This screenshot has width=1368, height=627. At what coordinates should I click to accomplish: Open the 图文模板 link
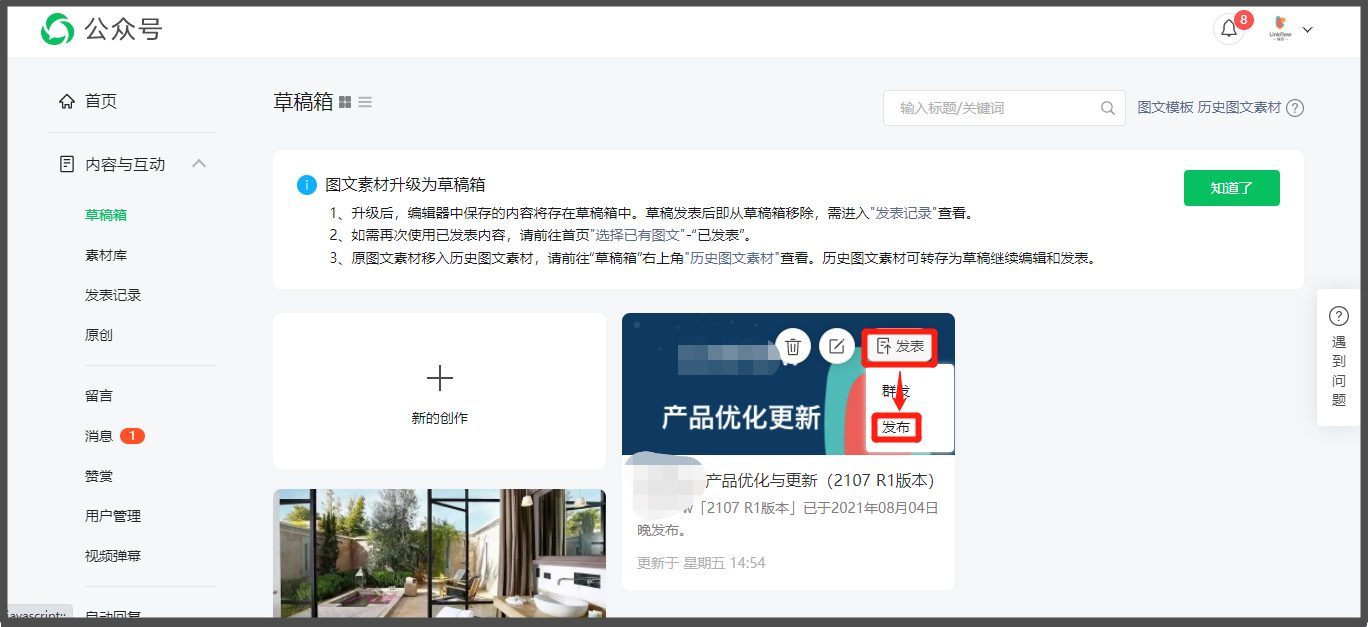[1165, 108]
